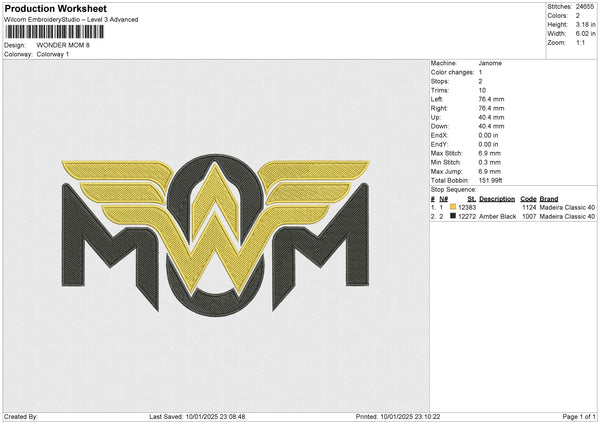Screen dimensions: 600x424
Task: Click the yellow thread swatch for stop 1
Action: [453, 207]
